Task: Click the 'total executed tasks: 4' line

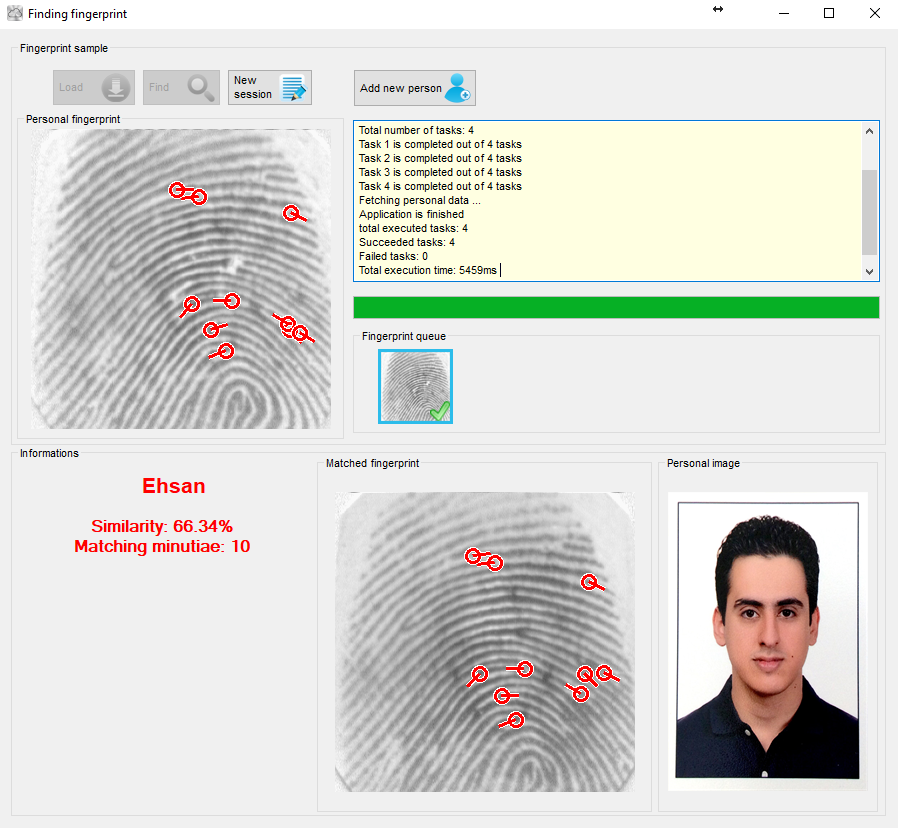Action: (413, 228)
